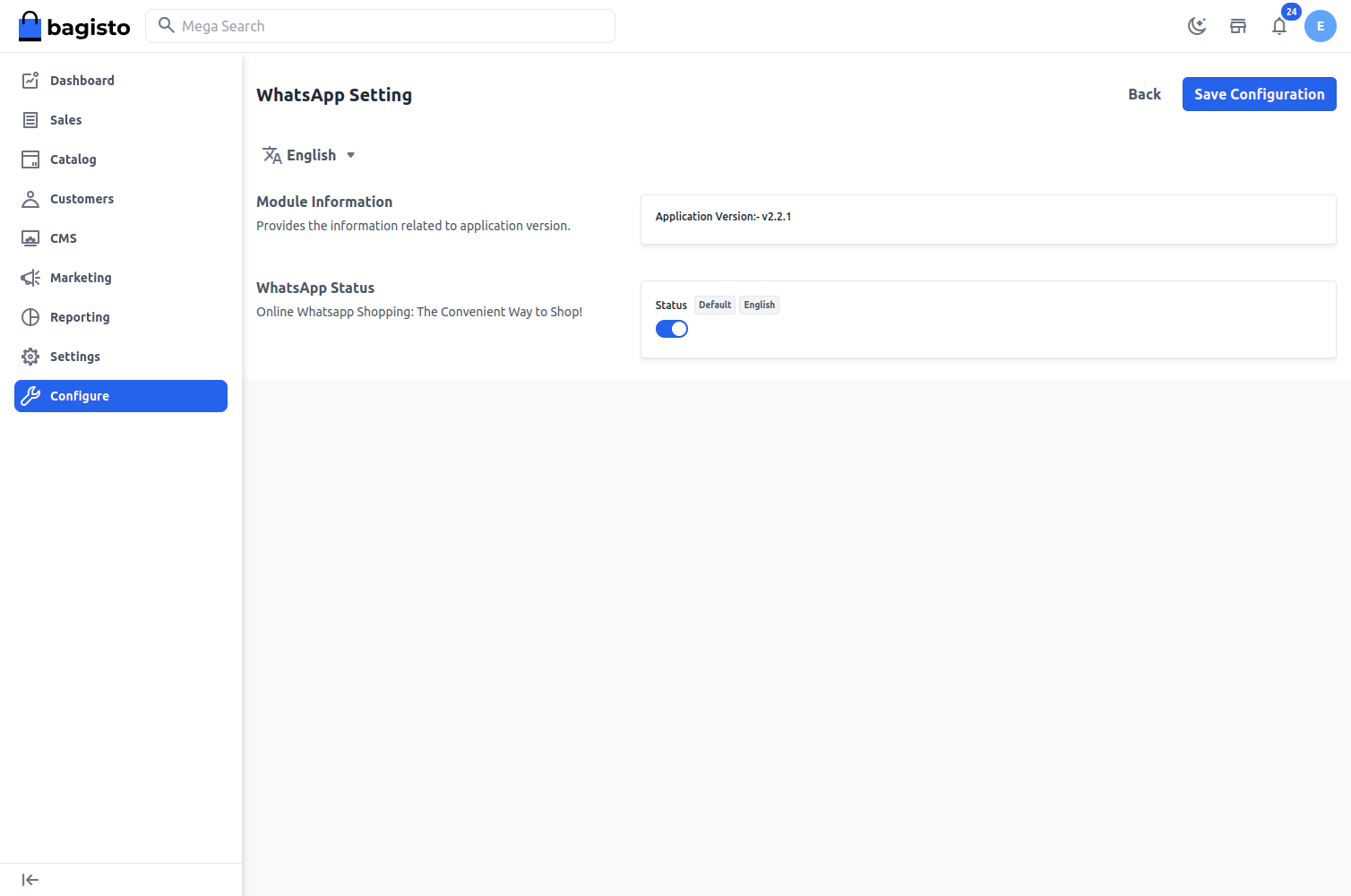Viewport: 1351px width, 896px height.
Task: Click the bagisto logo
Action: click(74, 26)
